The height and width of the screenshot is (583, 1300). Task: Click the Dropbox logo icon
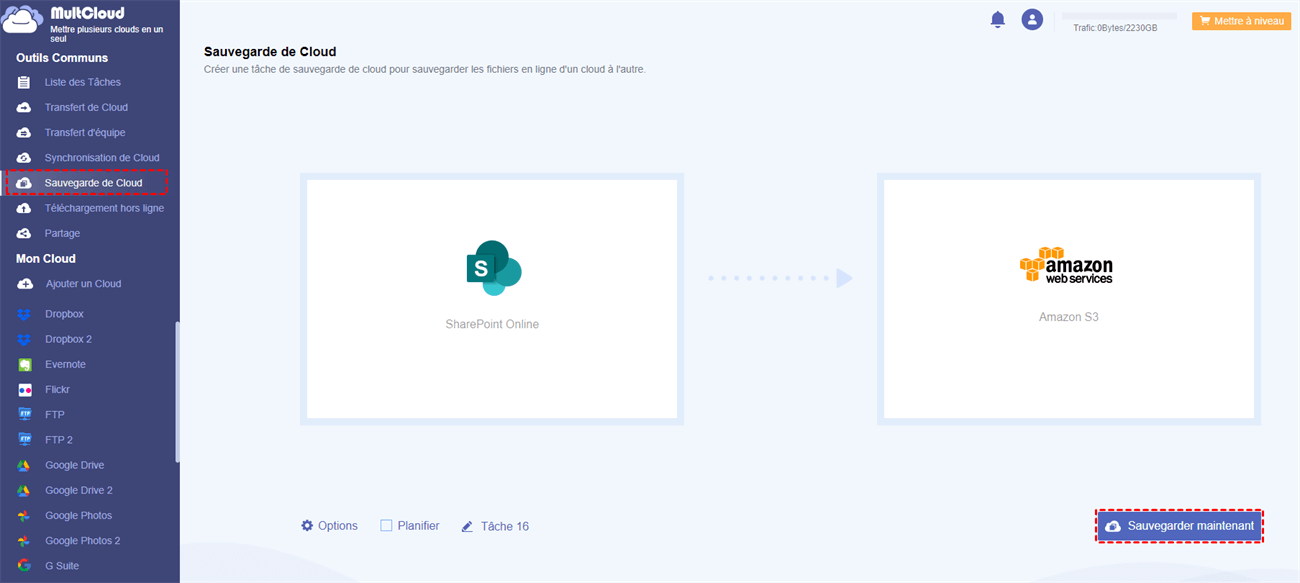pyautogui.click(x=24, y=314)
